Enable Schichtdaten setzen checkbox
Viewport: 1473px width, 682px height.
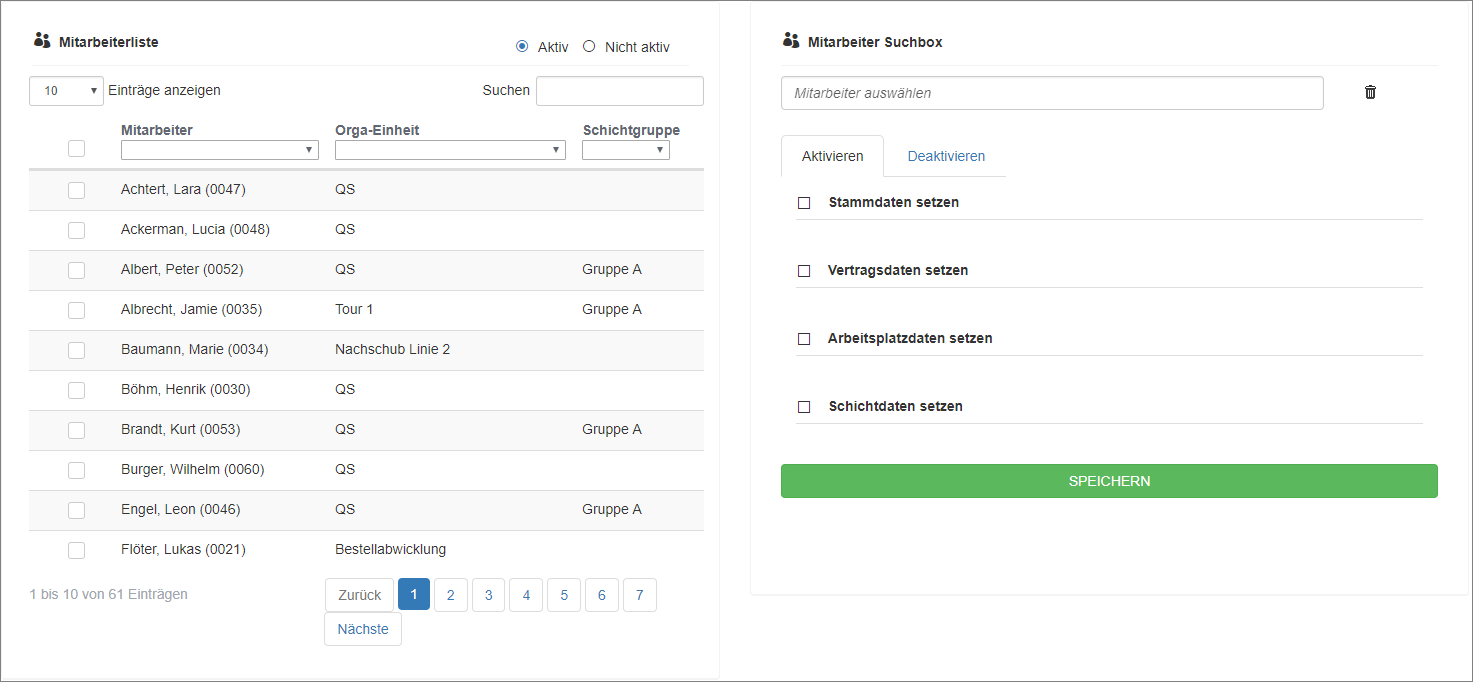[x=804, y=407]
